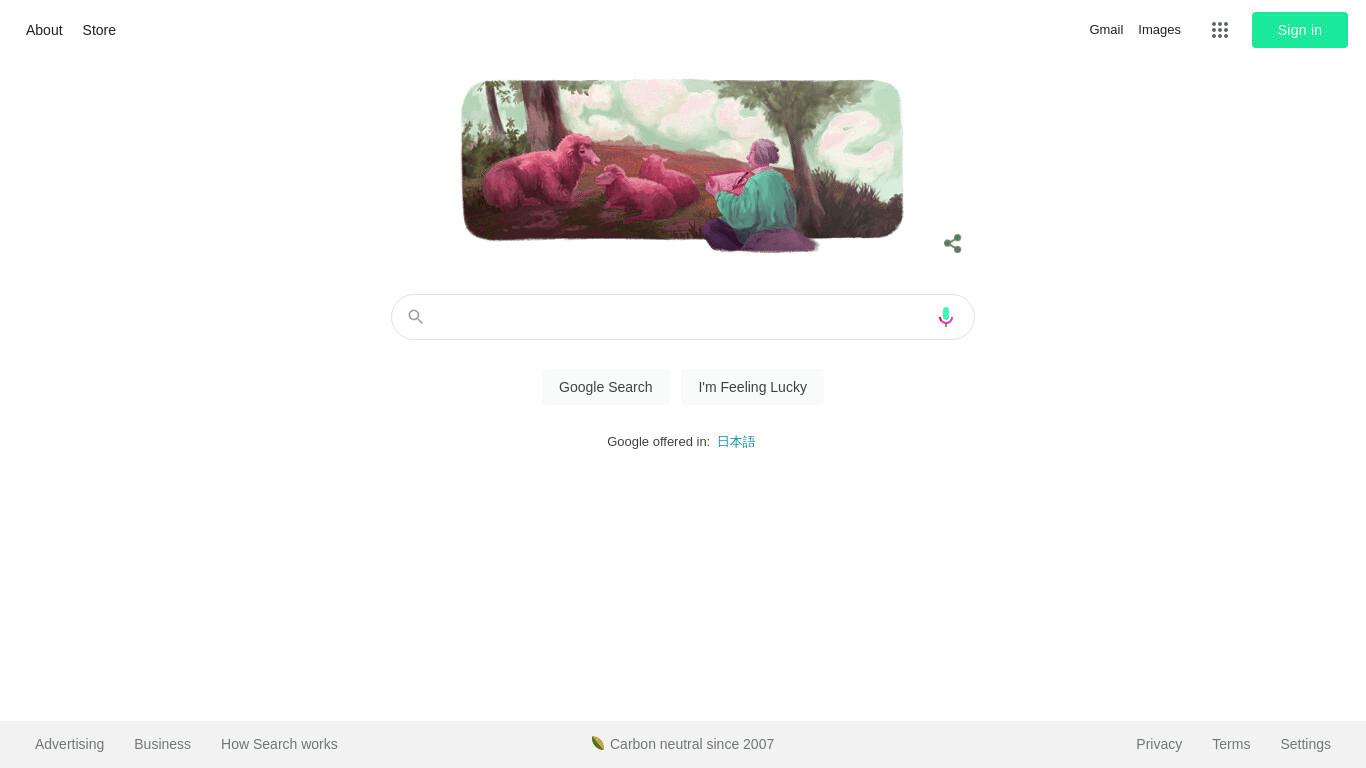Open the Store link
1366x768 pixels.
coord(99,30)
